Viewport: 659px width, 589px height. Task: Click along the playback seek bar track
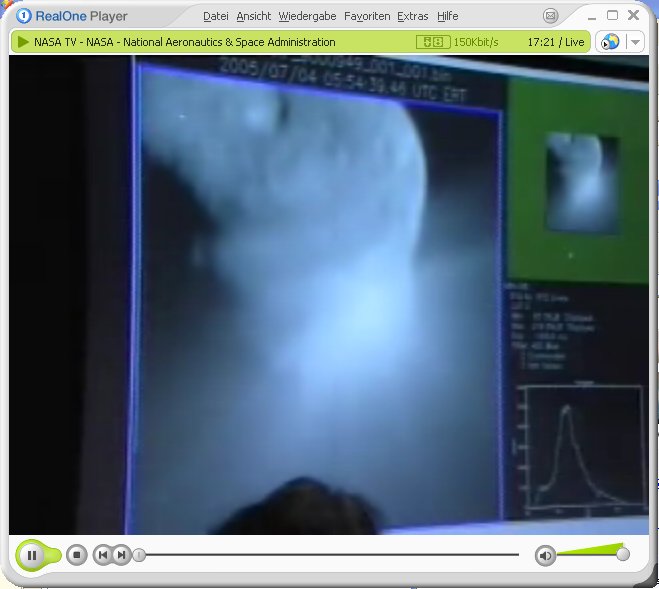[332, 555]
